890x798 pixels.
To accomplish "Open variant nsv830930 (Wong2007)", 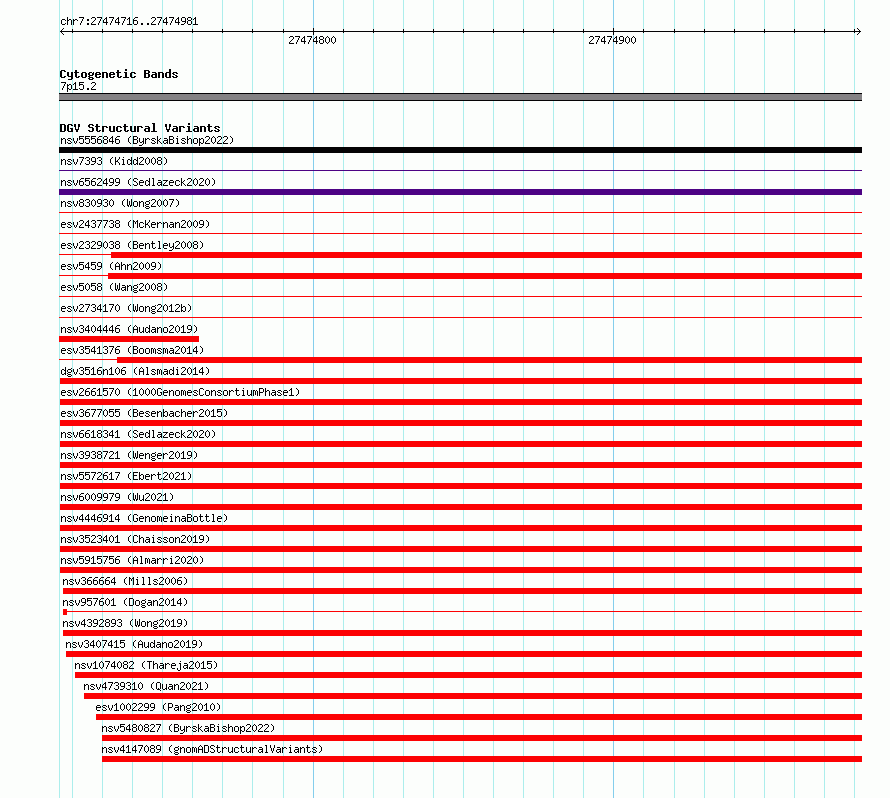I will pyautogui.click(x=120, y=203).
